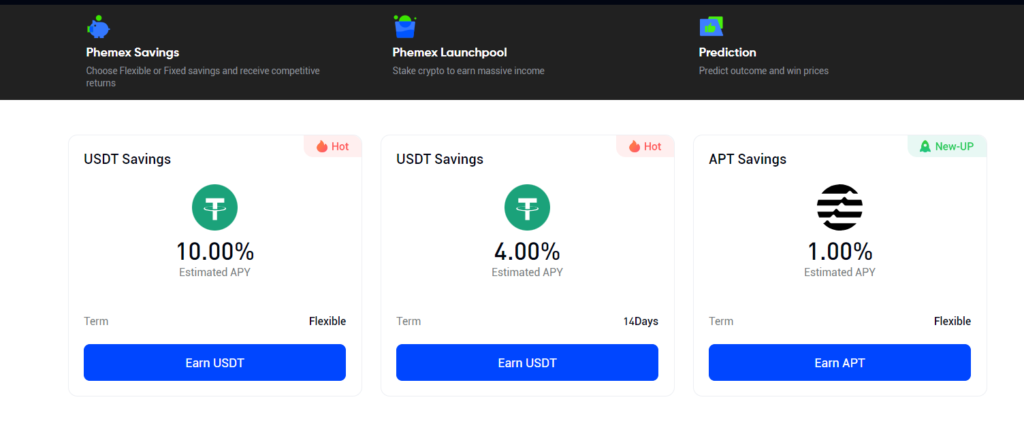Image resolution: width=1024 pixels, height=423 pixels.
Task: Click Earn USDT on the 14Days term card
Action: point(527,362)
